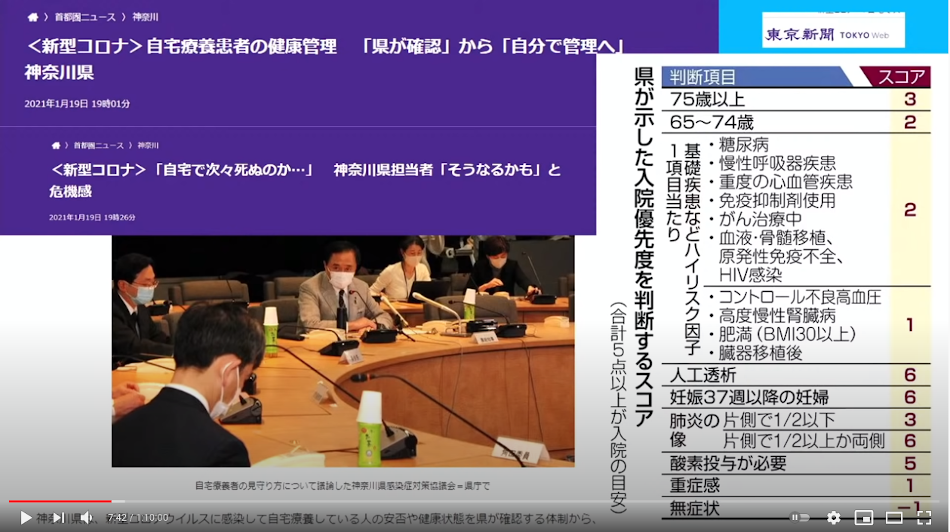Toggle the autoplay switch
950x532 pixels.
[800, 517]
